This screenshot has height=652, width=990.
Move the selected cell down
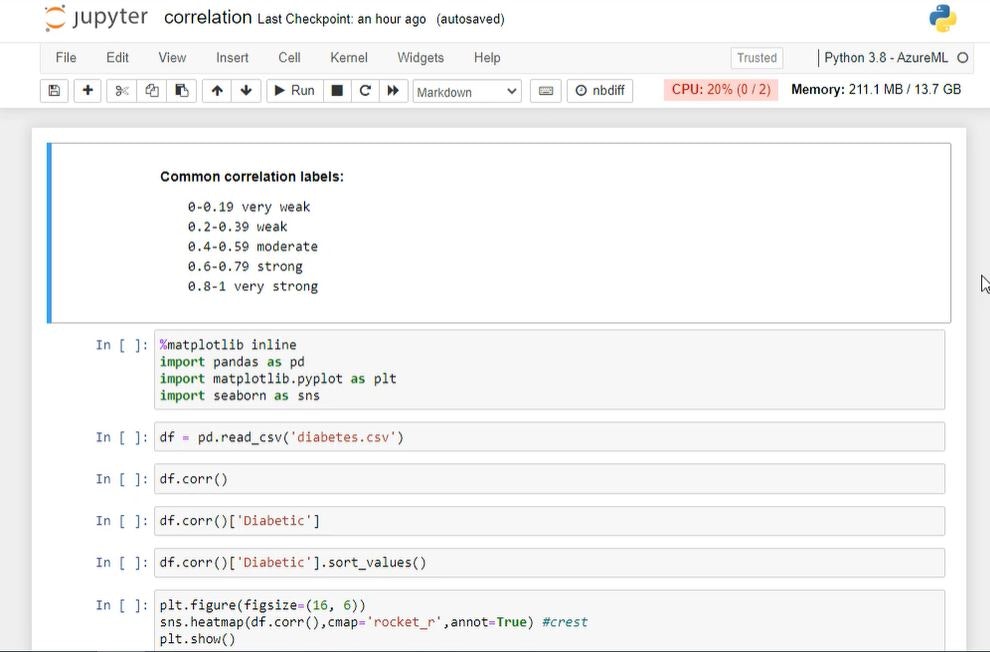(x=246, y=91)
